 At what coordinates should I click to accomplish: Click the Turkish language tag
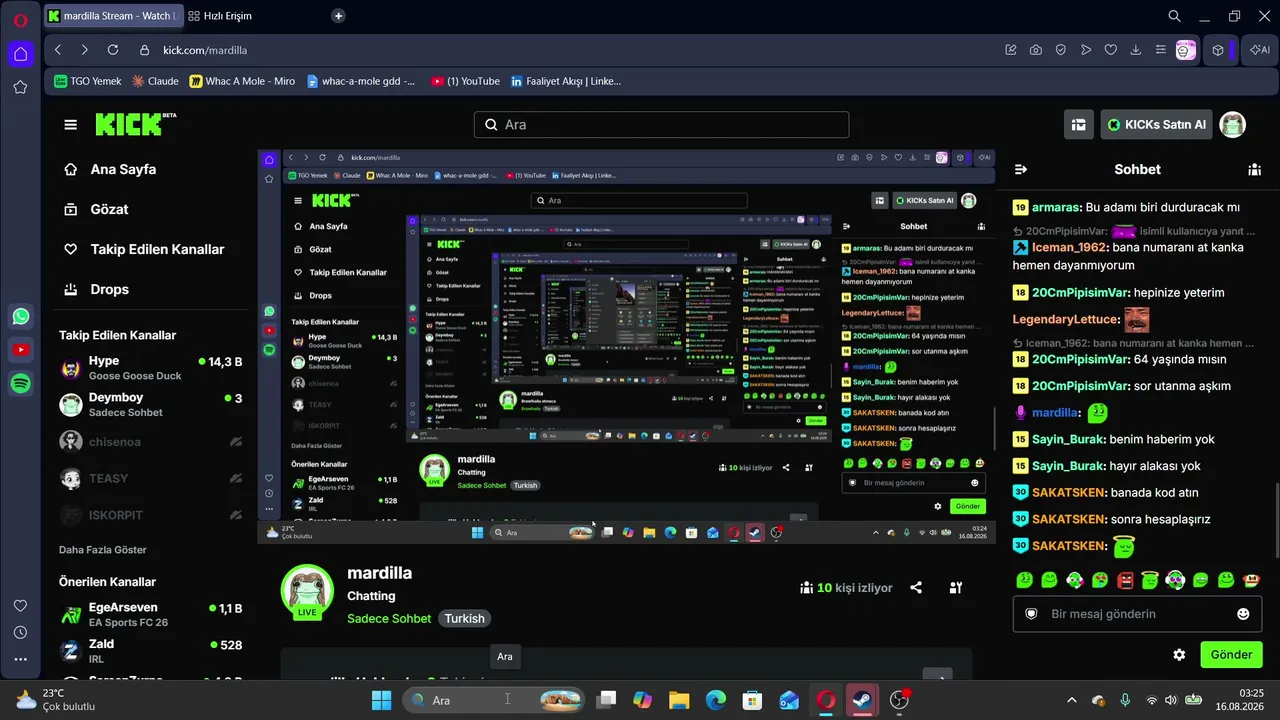(x=464, y=619)
